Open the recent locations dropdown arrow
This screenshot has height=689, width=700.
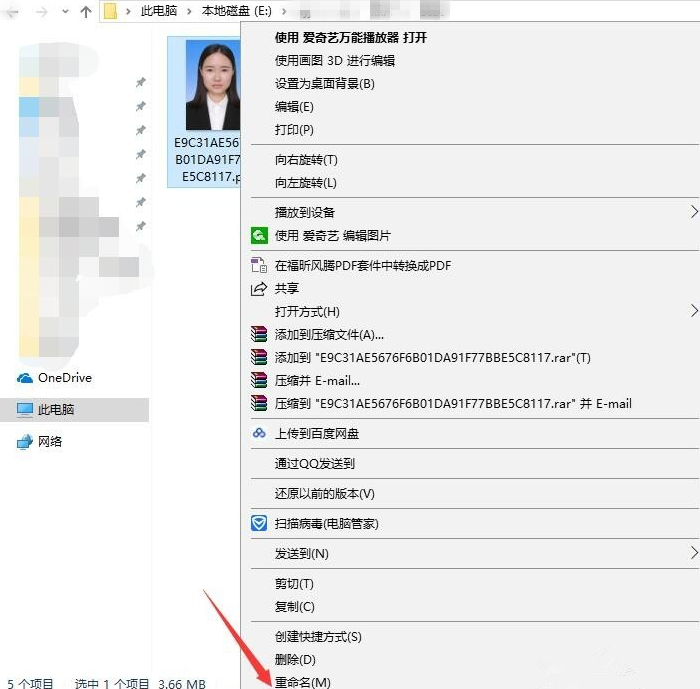66,12
